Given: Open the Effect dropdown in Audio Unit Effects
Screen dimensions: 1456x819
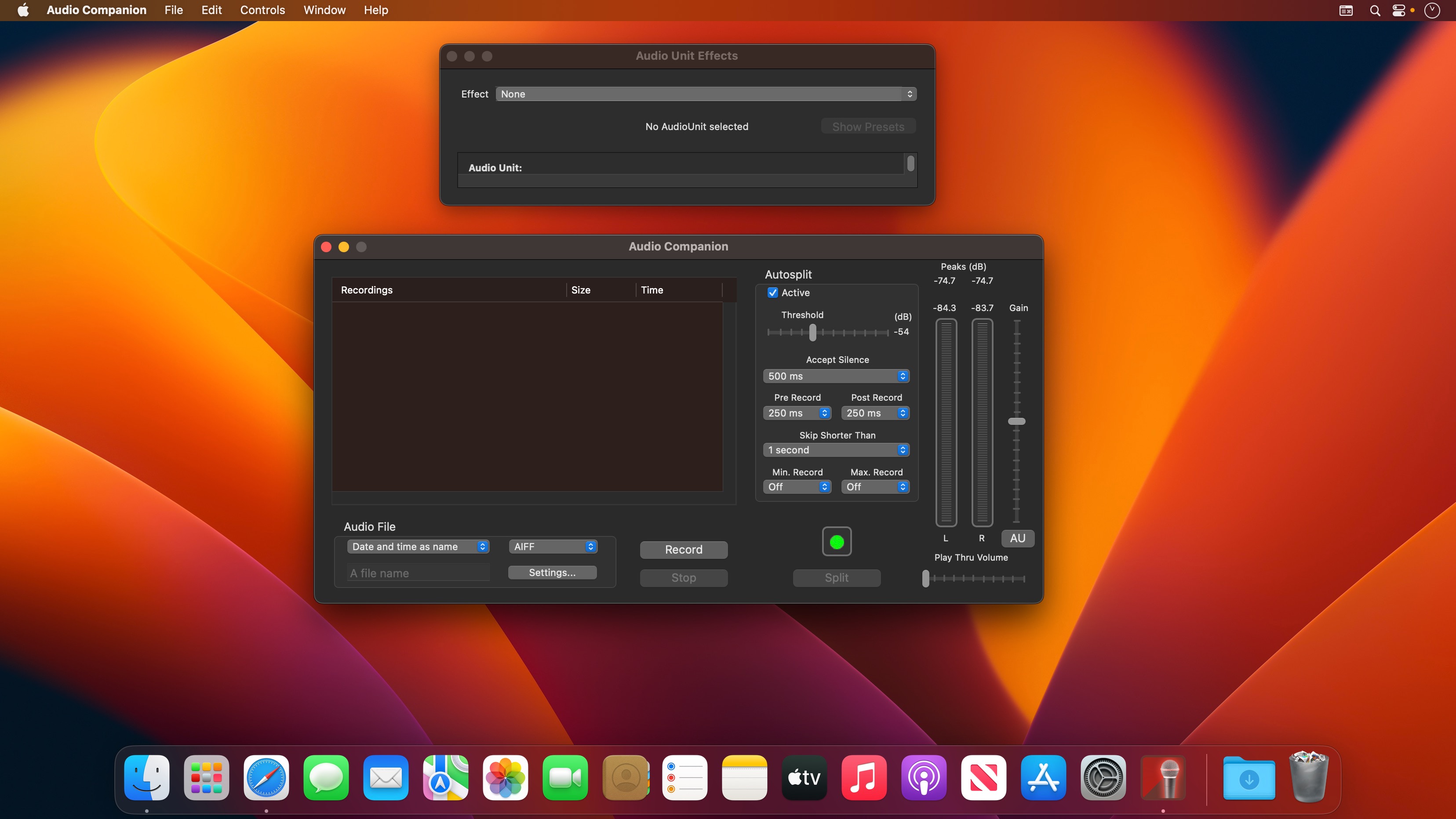Looking at the screenshot, I should pos(706,94).
